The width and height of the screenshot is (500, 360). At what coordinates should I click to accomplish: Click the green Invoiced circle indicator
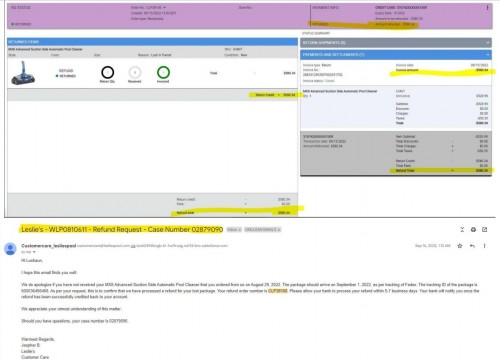click(163, 72)
